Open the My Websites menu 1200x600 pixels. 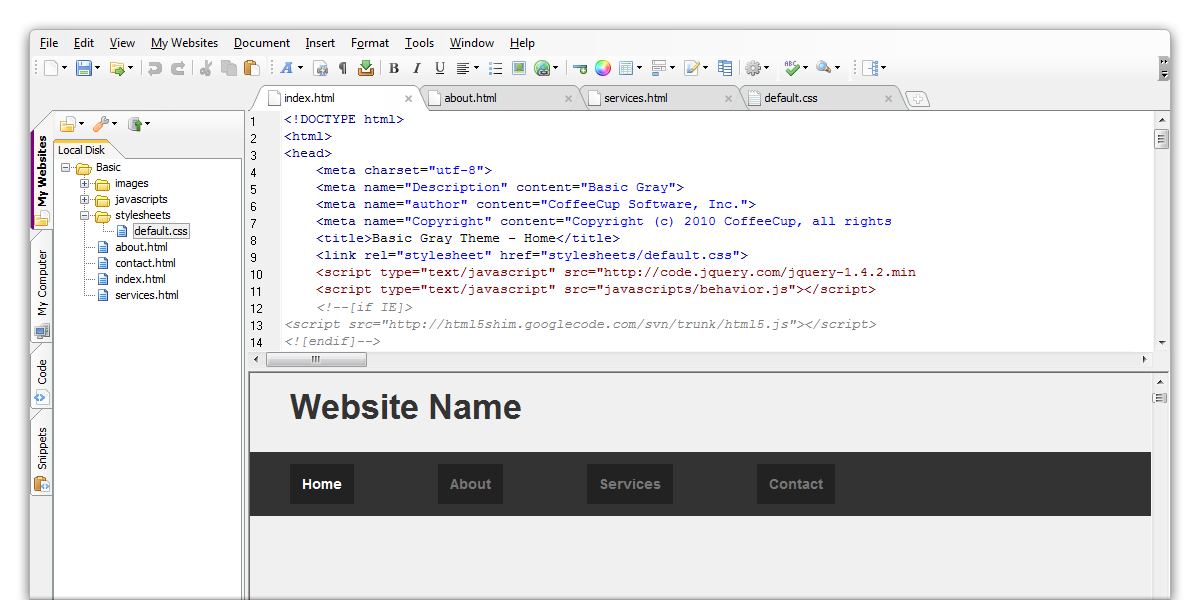184,43
